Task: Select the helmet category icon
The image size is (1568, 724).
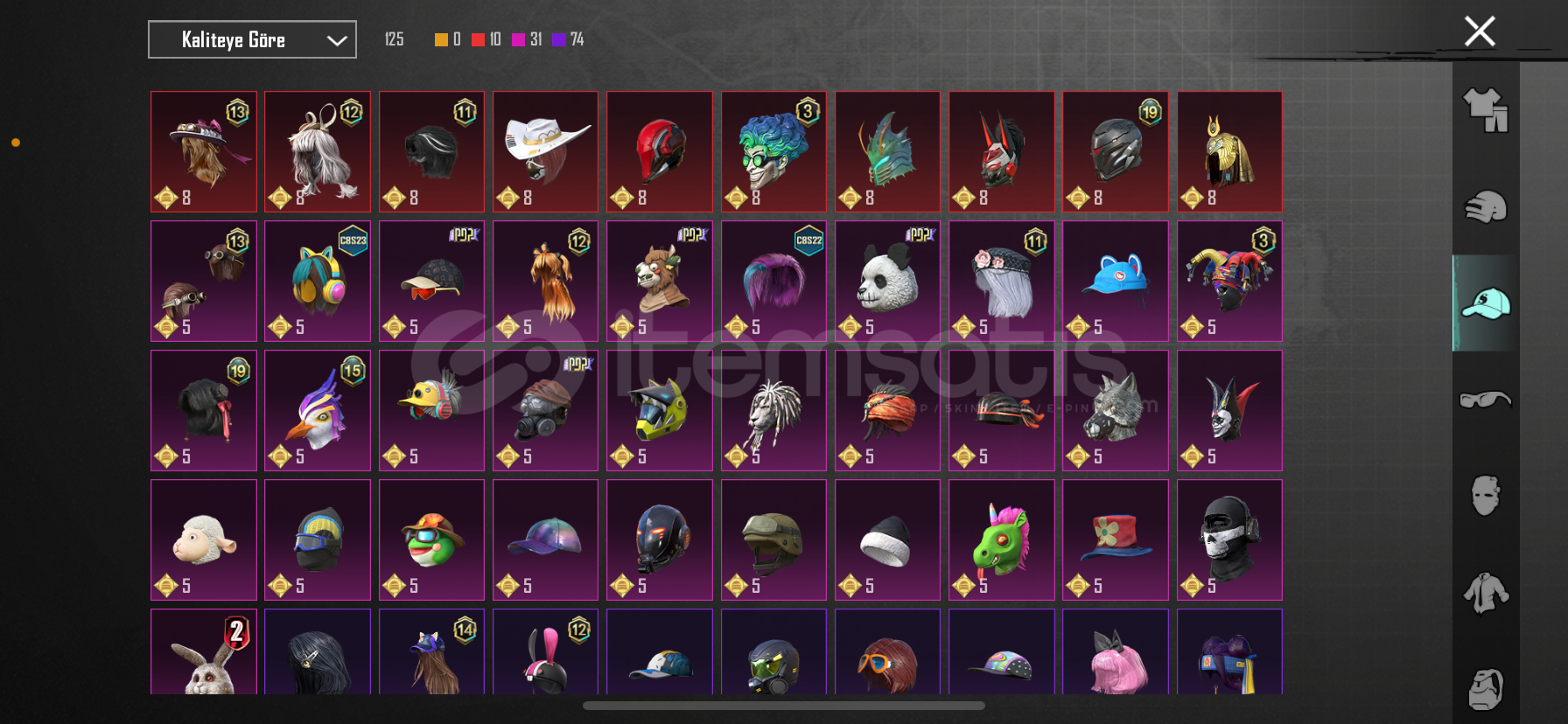Action: click(1486, 207)
